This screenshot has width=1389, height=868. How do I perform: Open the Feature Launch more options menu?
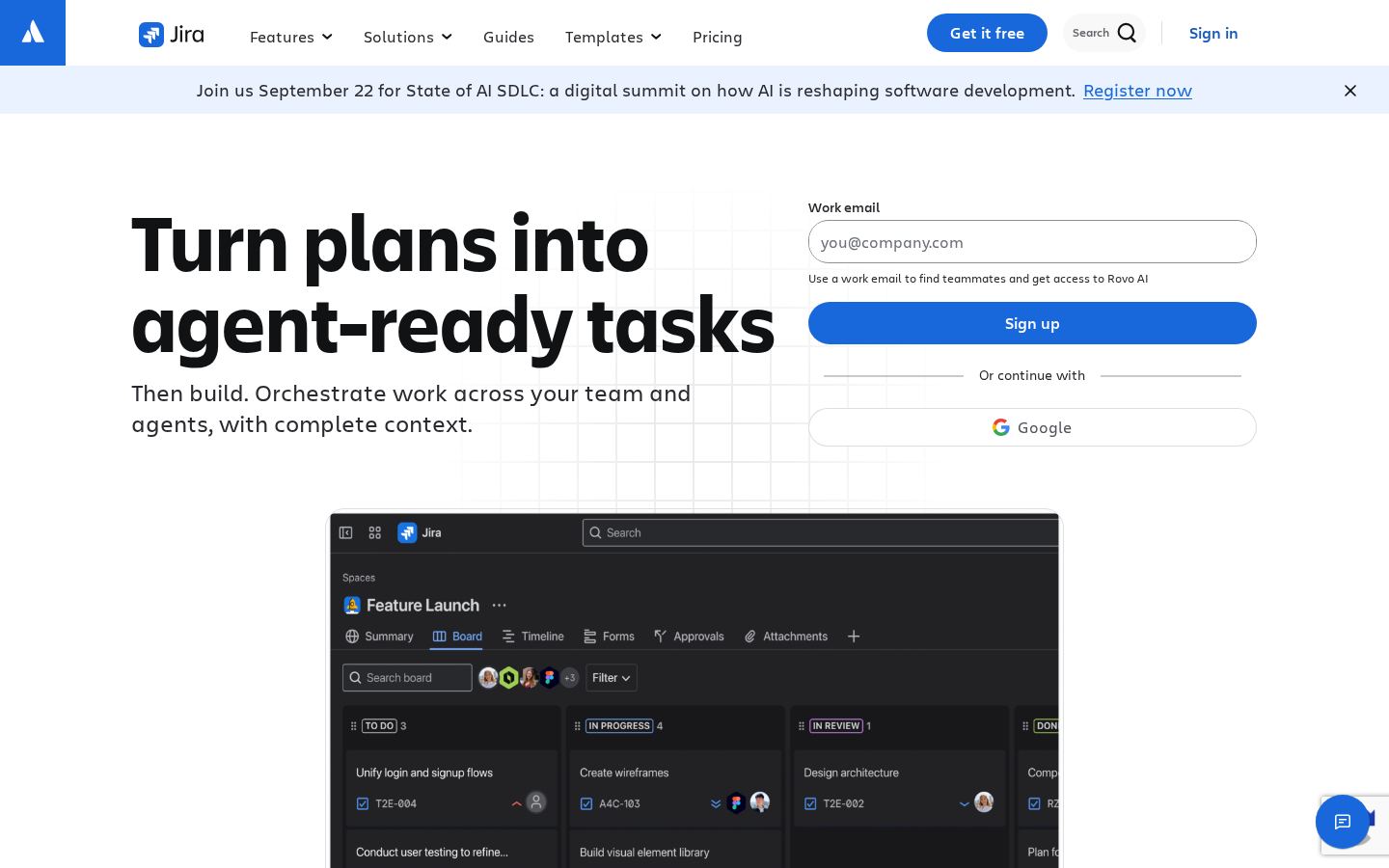point(499,606)
